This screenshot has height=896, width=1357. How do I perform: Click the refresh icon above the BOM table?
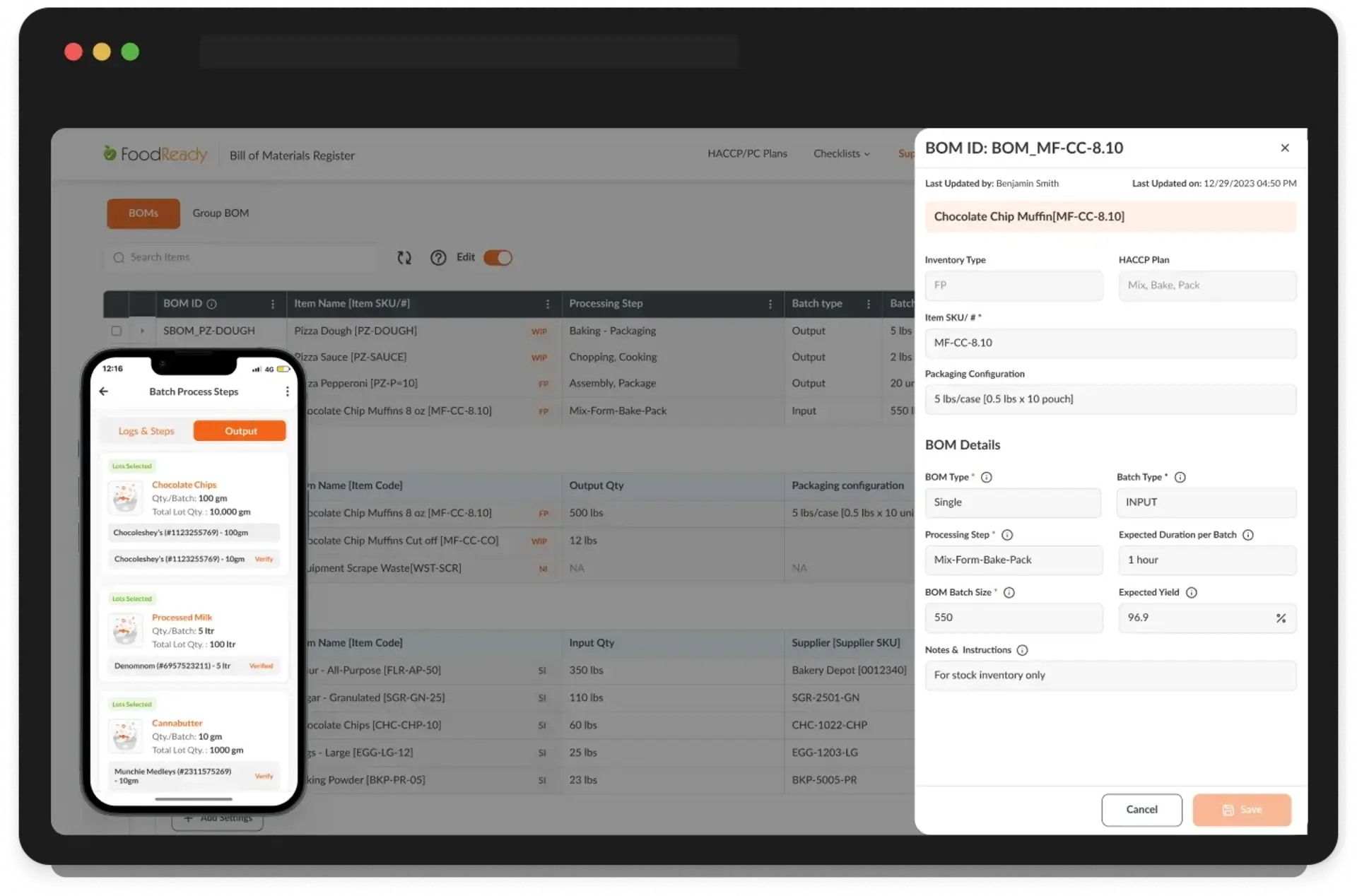[404, 257]
